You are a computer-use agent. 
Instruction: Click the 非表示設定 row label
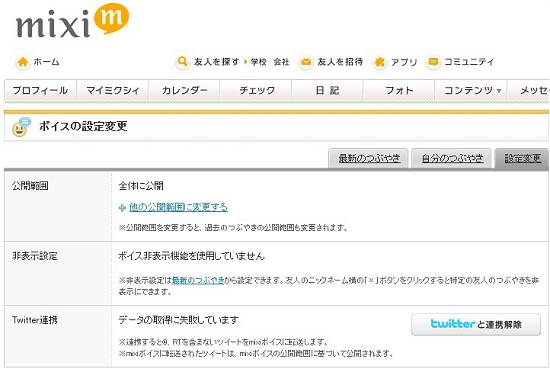tap(35, 256)
